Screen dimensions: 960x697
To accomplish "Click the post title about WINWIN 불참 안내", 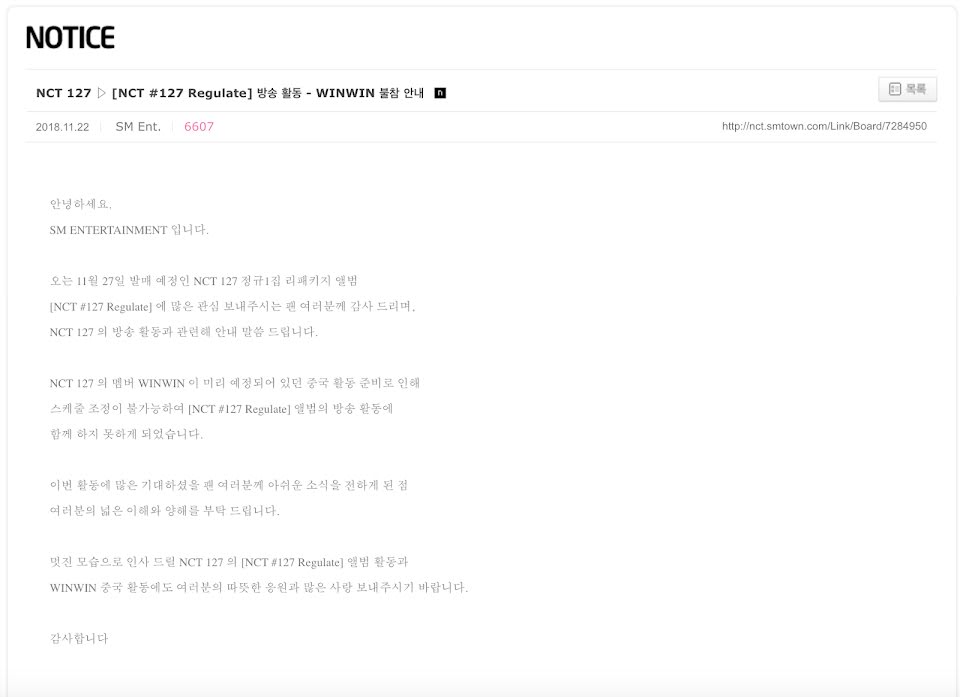I will point(268,93).
